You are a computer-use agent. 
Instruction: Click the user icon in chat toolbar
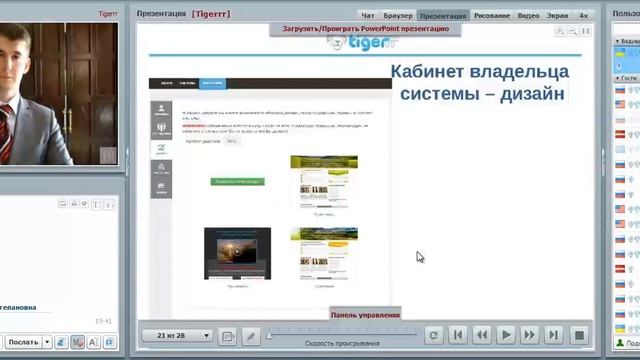coord(61,342)
